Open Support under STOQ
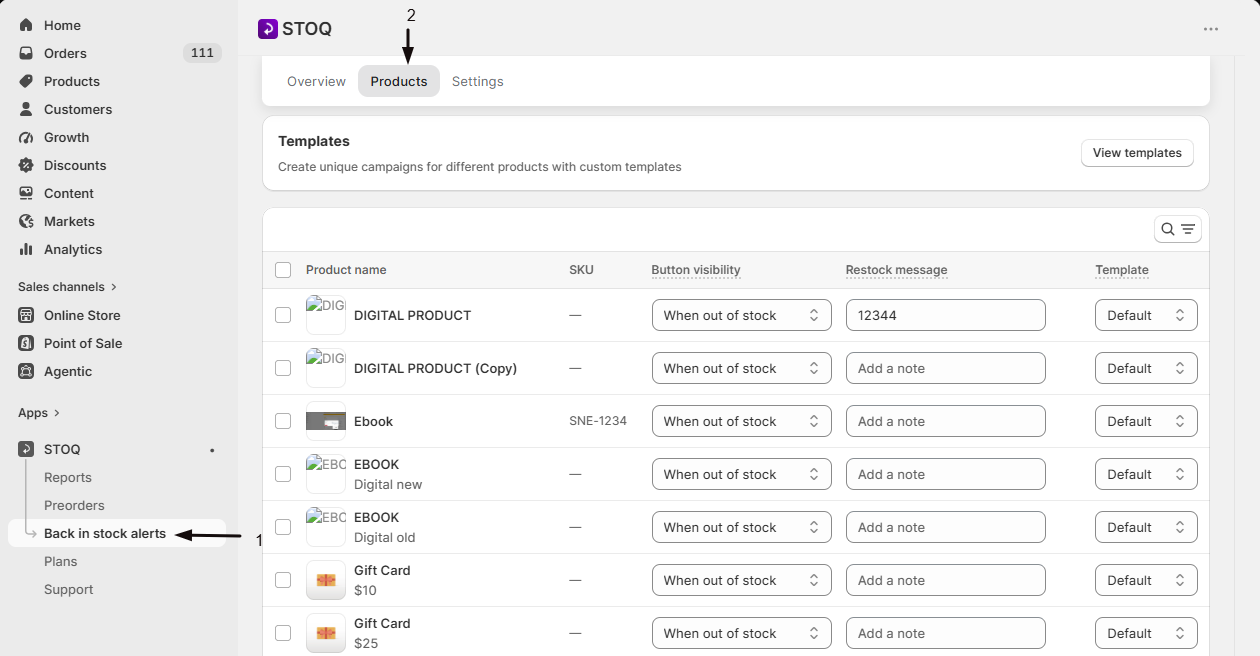The width and height of the screenshot is (1260, 656). pyautogui.click(x=69, y=590)
